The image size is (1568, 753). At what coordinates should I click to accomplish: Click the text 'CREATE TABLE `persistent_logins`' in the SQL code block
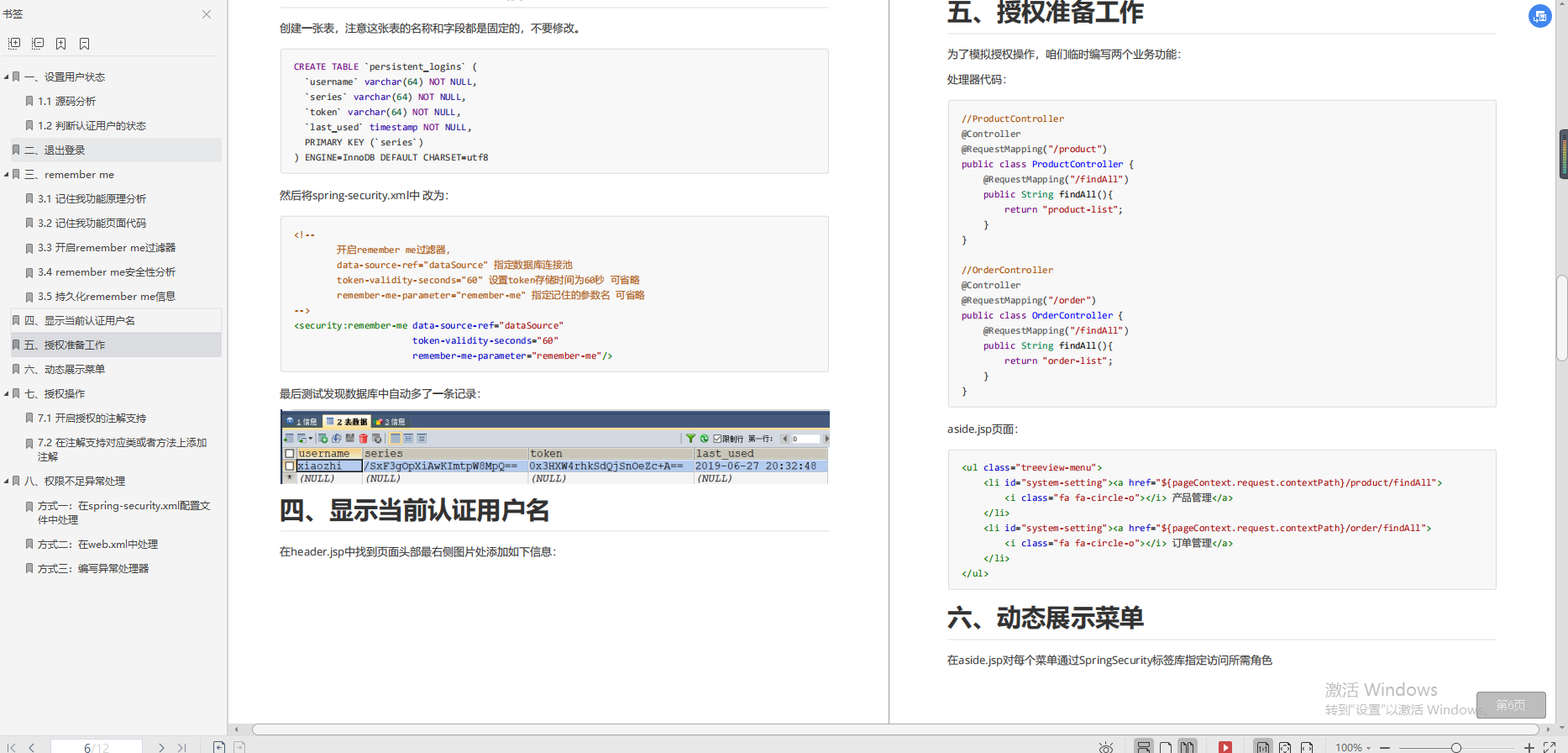(x=379, y=66)
